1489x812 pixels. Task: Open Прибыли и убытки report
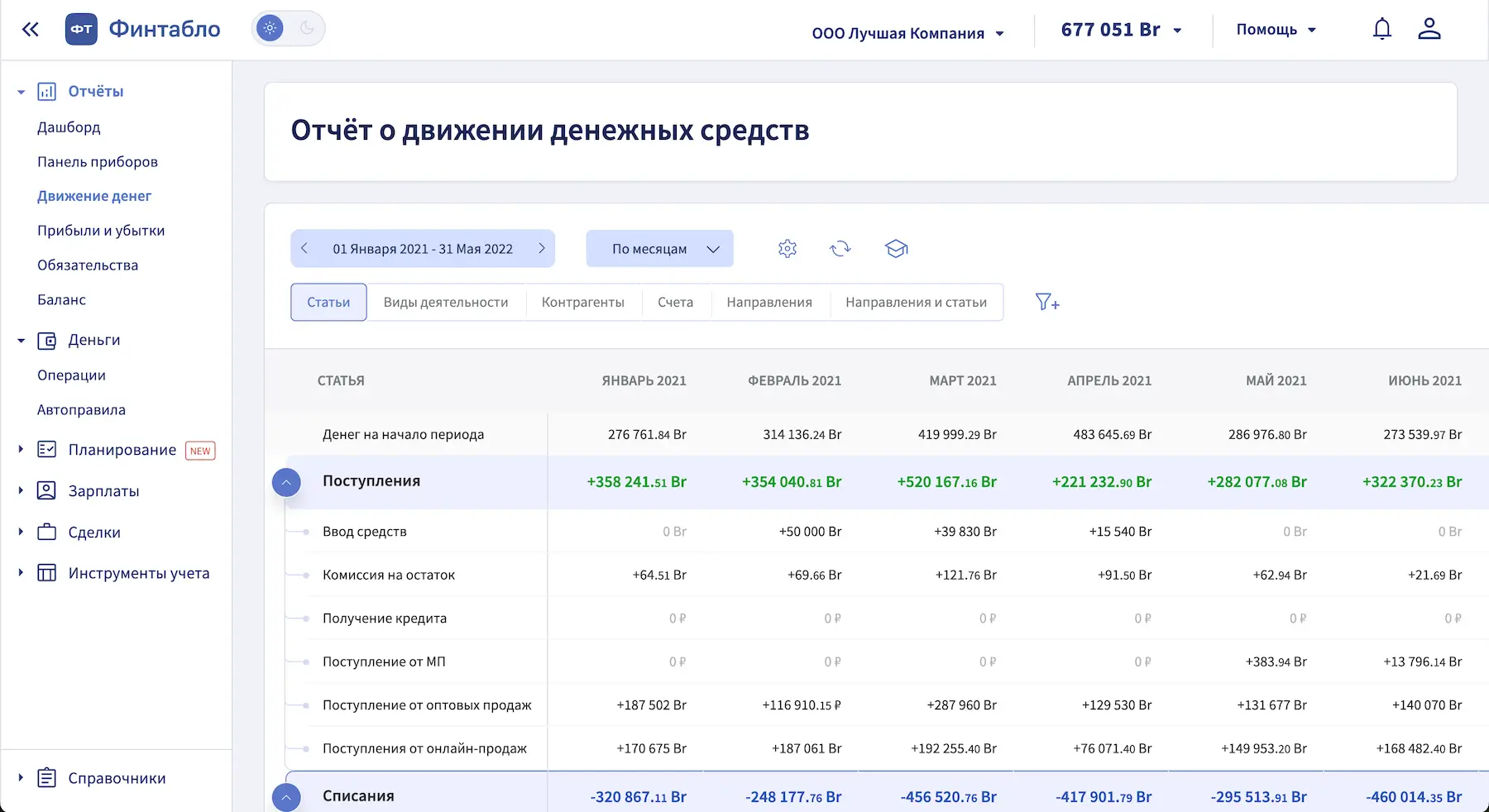coord(101,231)
